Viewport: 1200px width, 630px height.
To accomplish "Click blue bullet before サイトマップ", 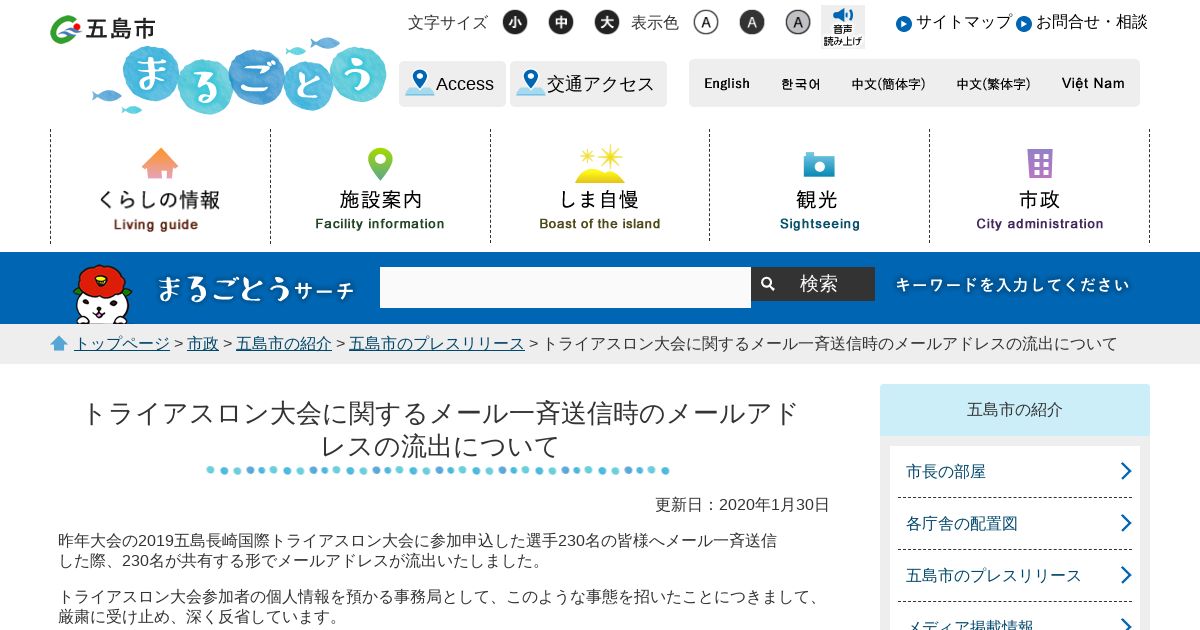I will 904,23.
